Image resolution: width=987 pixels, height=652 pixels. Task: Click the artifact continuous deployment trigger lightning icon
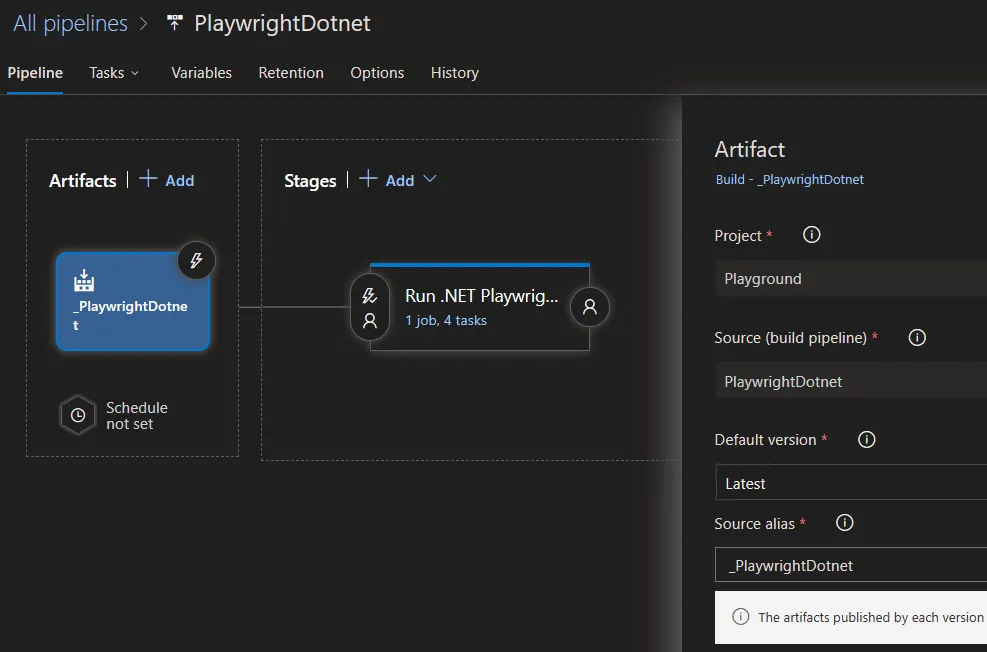[196, 261]
